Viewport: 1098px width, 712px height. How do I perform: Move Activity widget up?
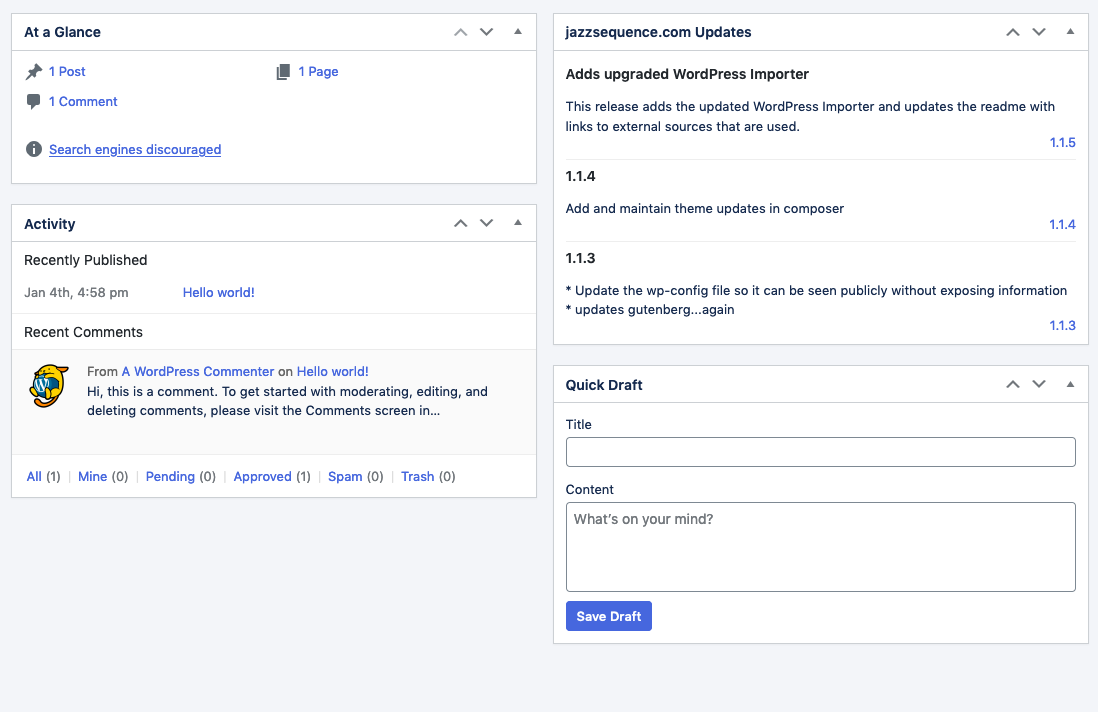[461, 224]
